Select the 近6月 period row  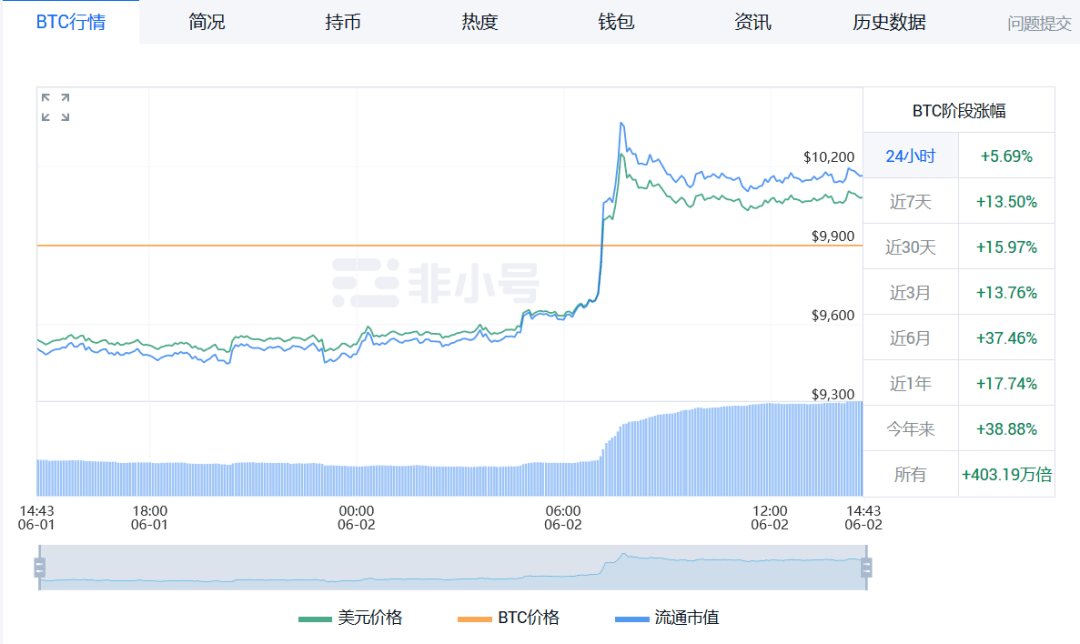pos(911,337)
